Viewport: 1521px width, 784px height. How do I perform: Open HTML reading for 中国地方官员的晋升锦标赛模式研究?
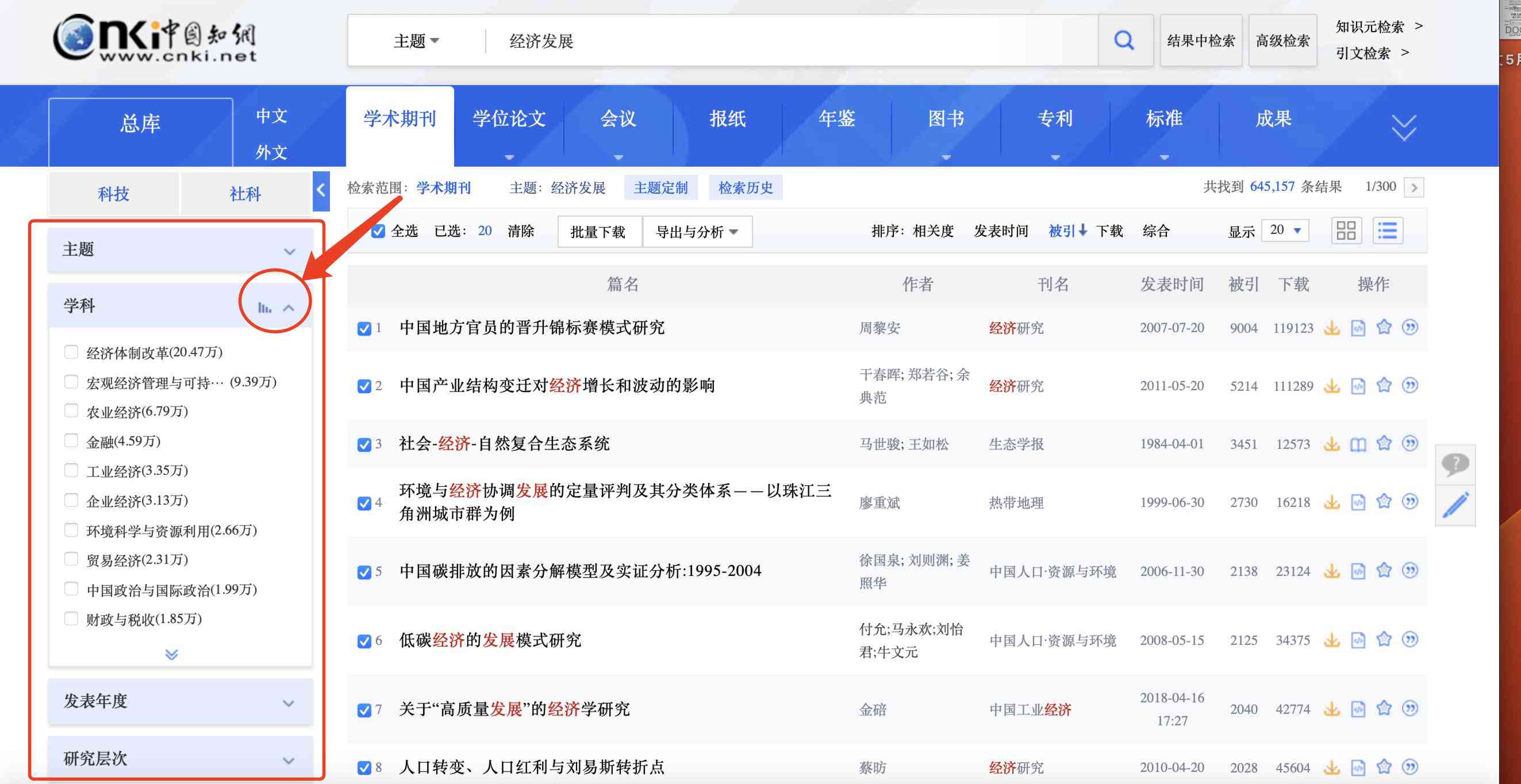coord(1358,328)
